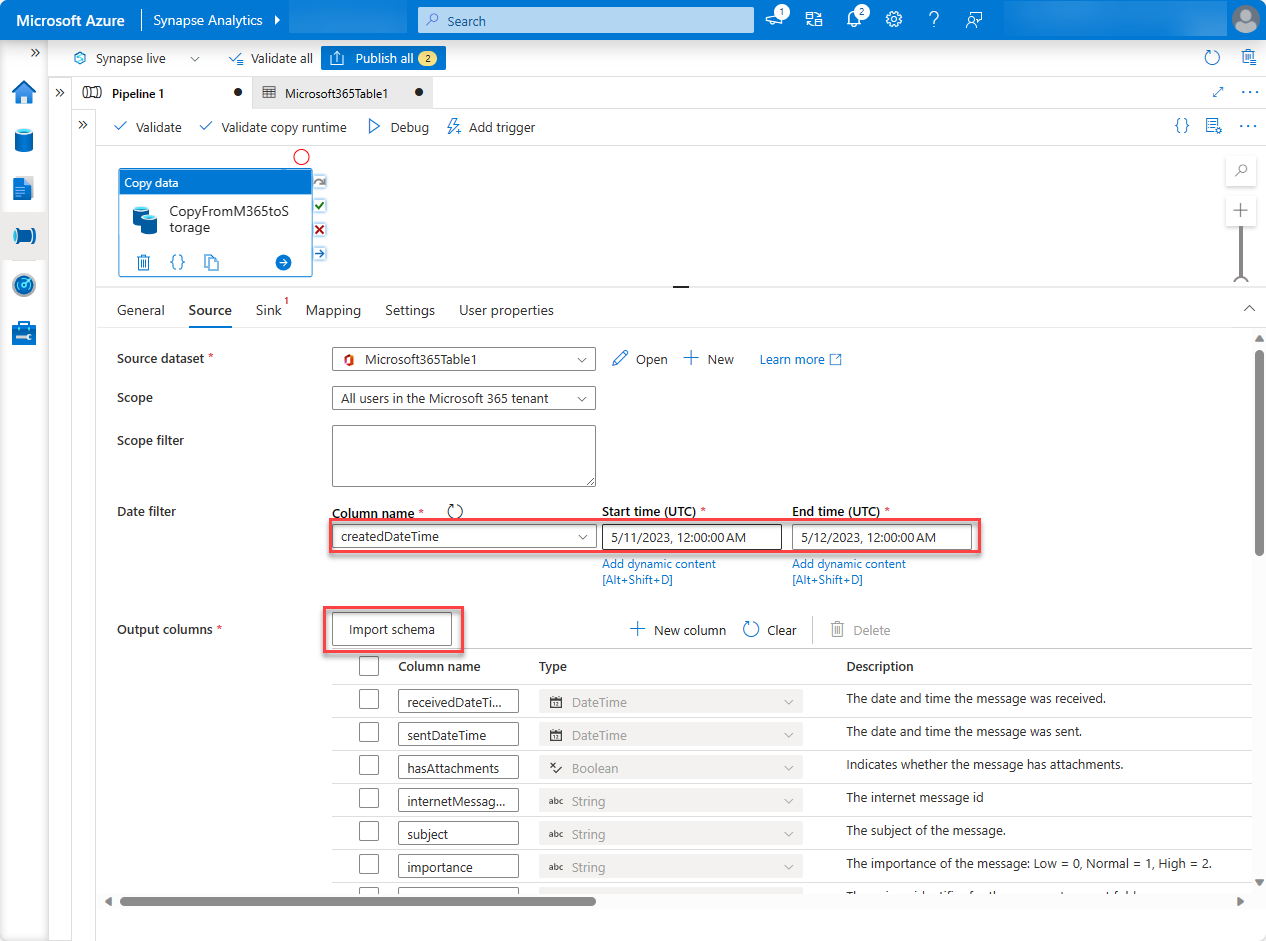This screenshot has height=941, width=1266.
Task: Click the Import schema button
Action: pyautogui.click(x=391, y=630)
